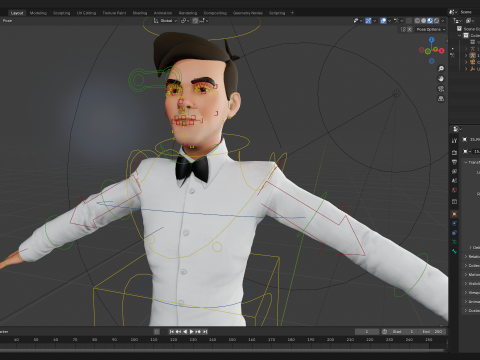Open the Sculpting workspace tab
This screenshot has width=480, height=360.
click(62, 13)
